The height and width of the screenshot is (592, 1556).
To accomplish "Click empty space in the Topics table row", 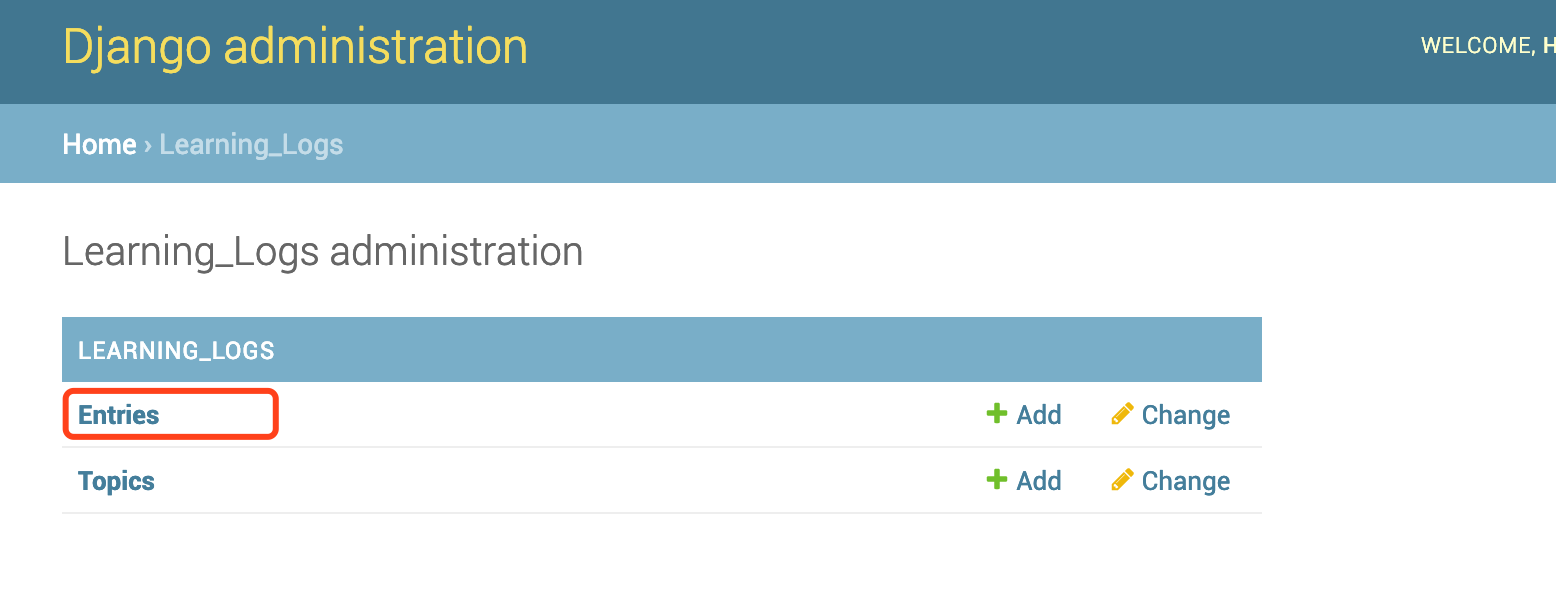I will click(570, 481).
